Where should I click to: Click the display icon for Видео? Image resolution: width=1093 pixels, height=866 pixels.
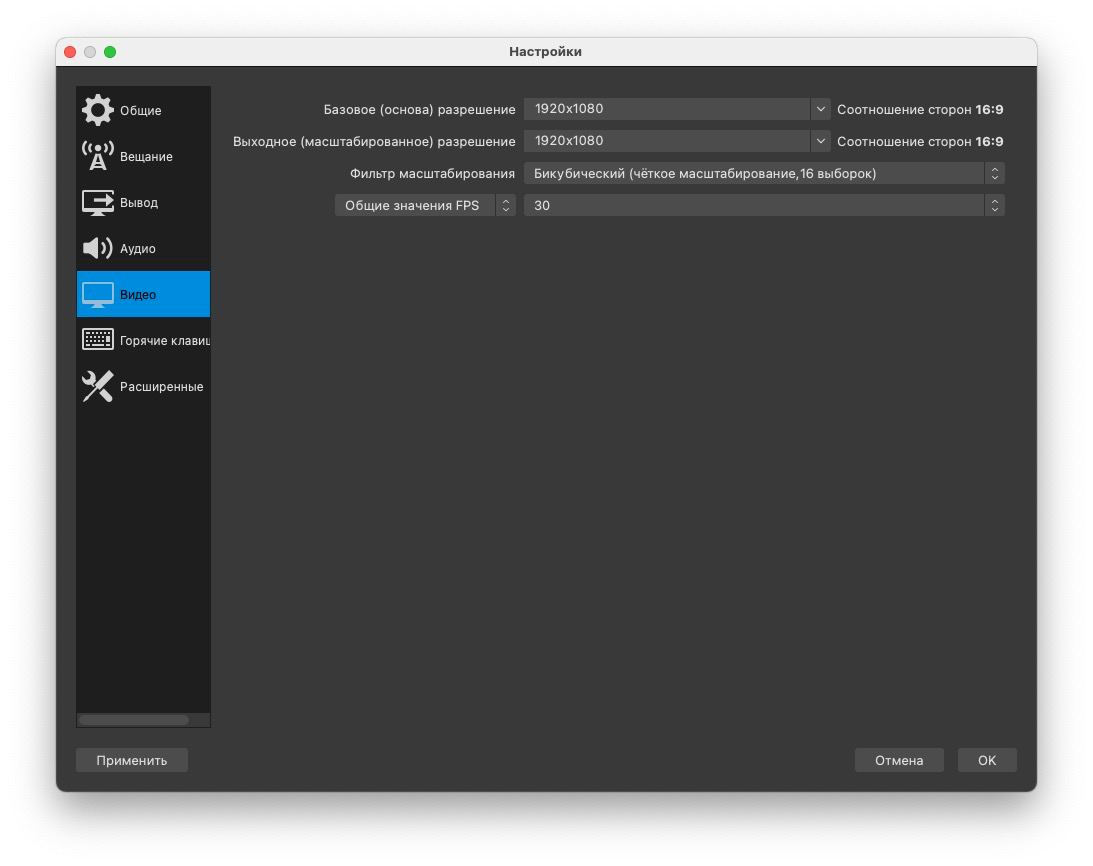pyautogui.click(x=98, y=294)
